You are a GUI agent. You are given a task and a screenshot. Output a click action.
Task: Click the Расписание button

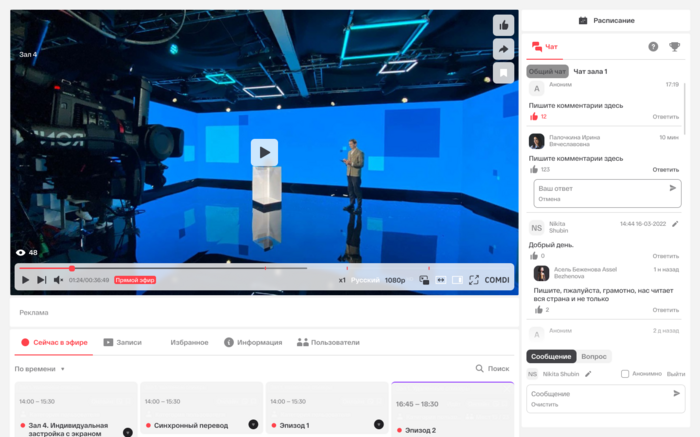[x=608, y=20]
